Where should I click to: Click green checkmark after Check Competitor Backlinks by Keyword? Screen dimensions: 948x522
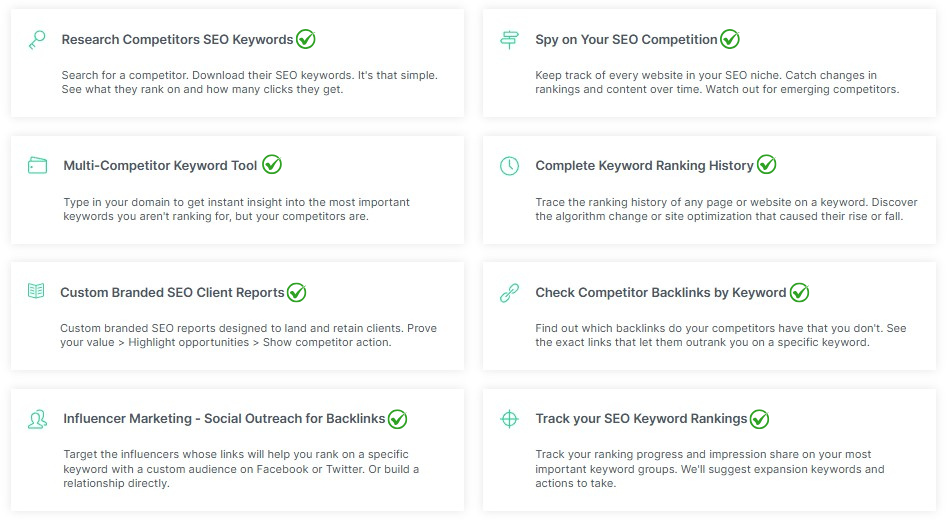[x=799, y=292]
